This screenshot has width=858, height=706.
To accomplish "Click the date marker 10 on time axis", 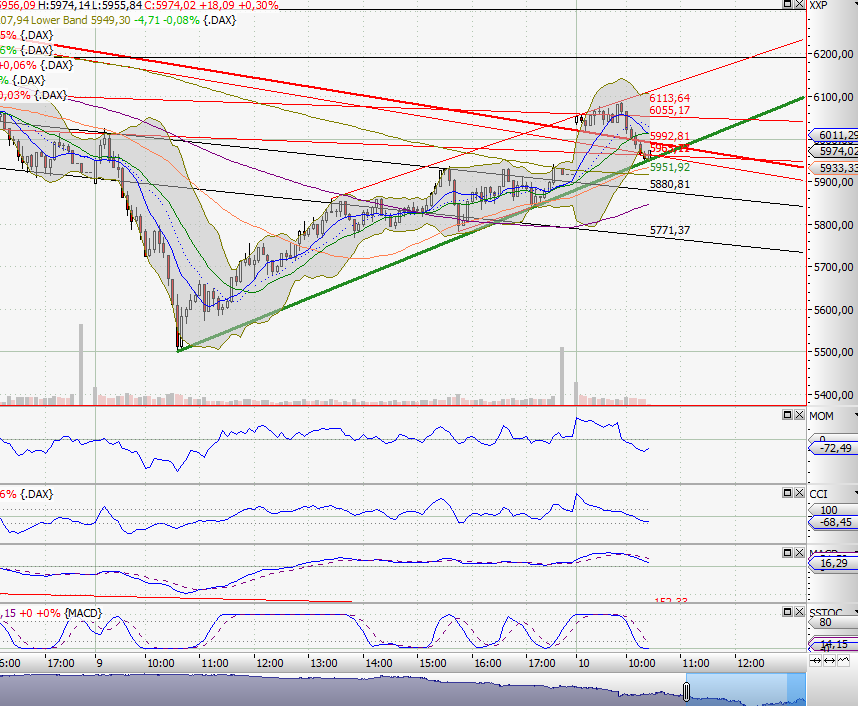I will pos(584,663).
